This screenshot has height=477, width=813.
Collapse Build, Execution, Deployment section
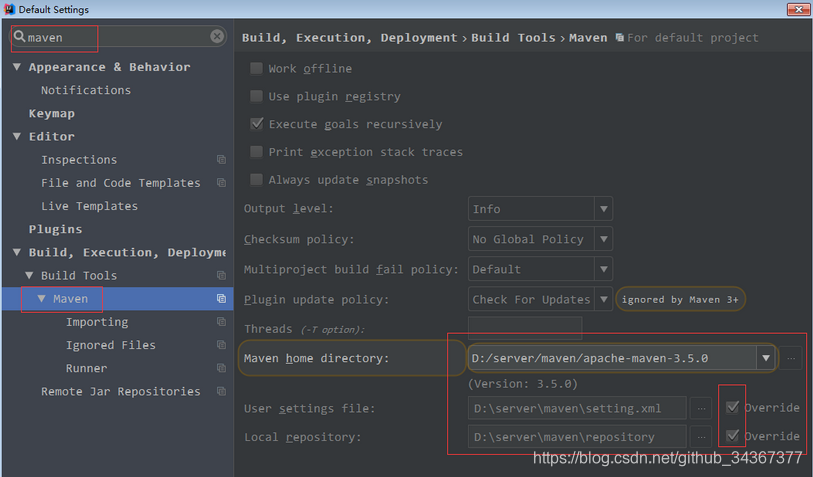[17, 252]
